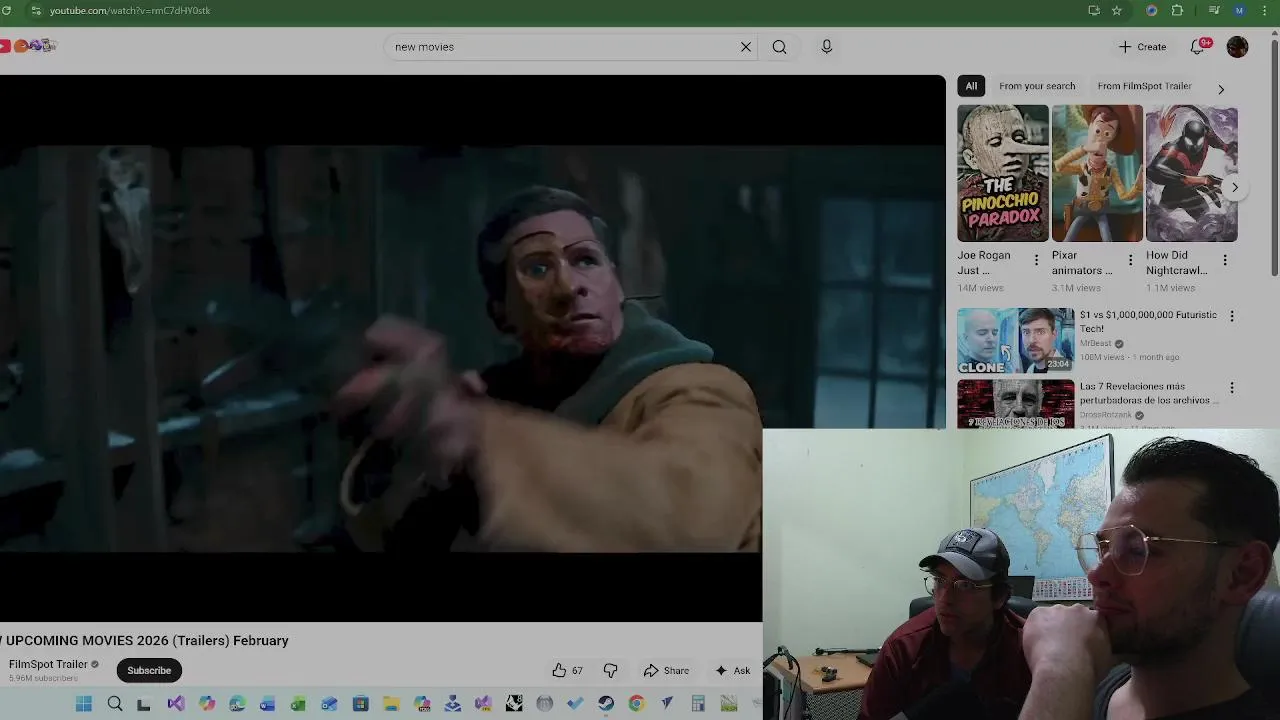Screen dimensions: 1280x720
Task: Select the All filter chip
Action: pyautogui.click(x=971, y=86)
